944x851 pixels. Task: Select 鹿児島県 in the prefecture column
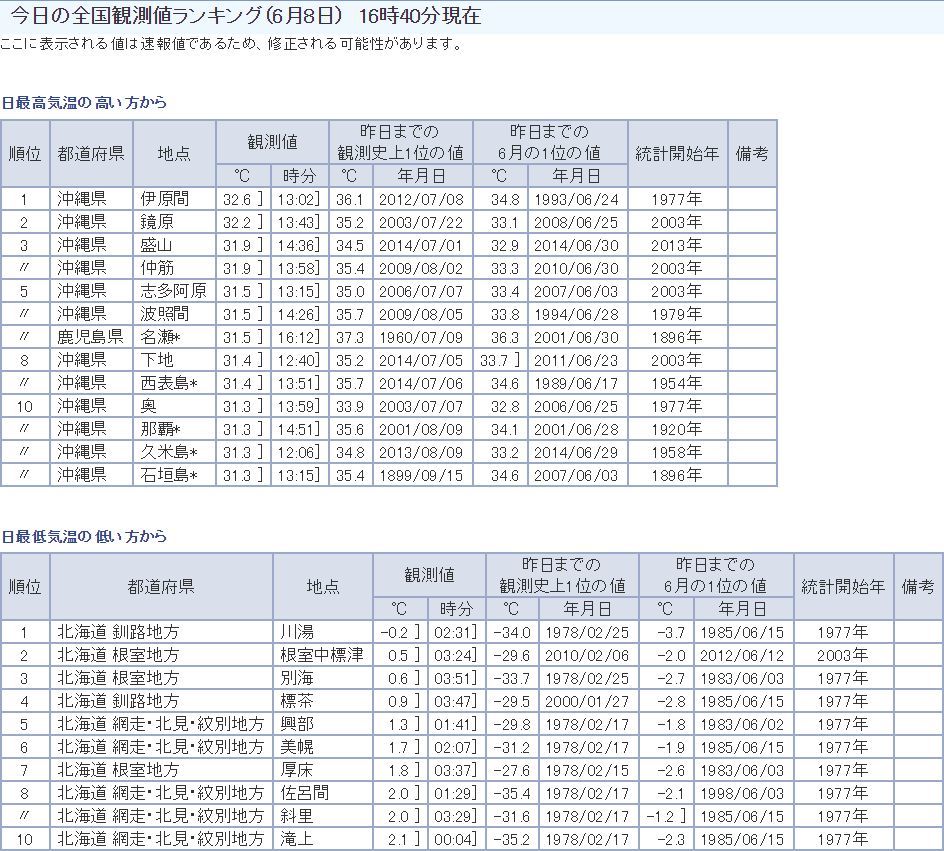click(90, 337)
